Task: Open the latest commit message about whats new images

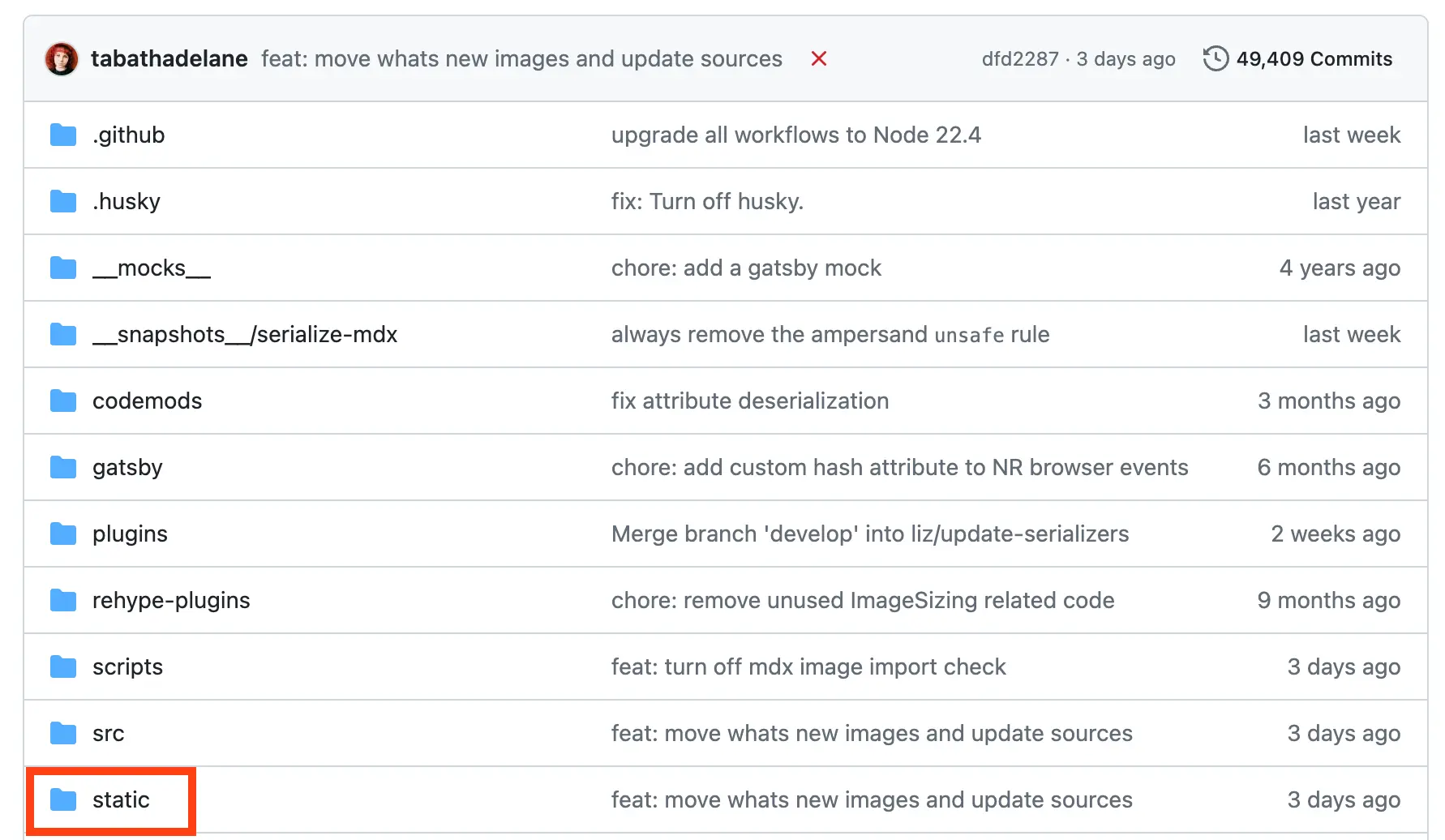Action: coord(521,59)
